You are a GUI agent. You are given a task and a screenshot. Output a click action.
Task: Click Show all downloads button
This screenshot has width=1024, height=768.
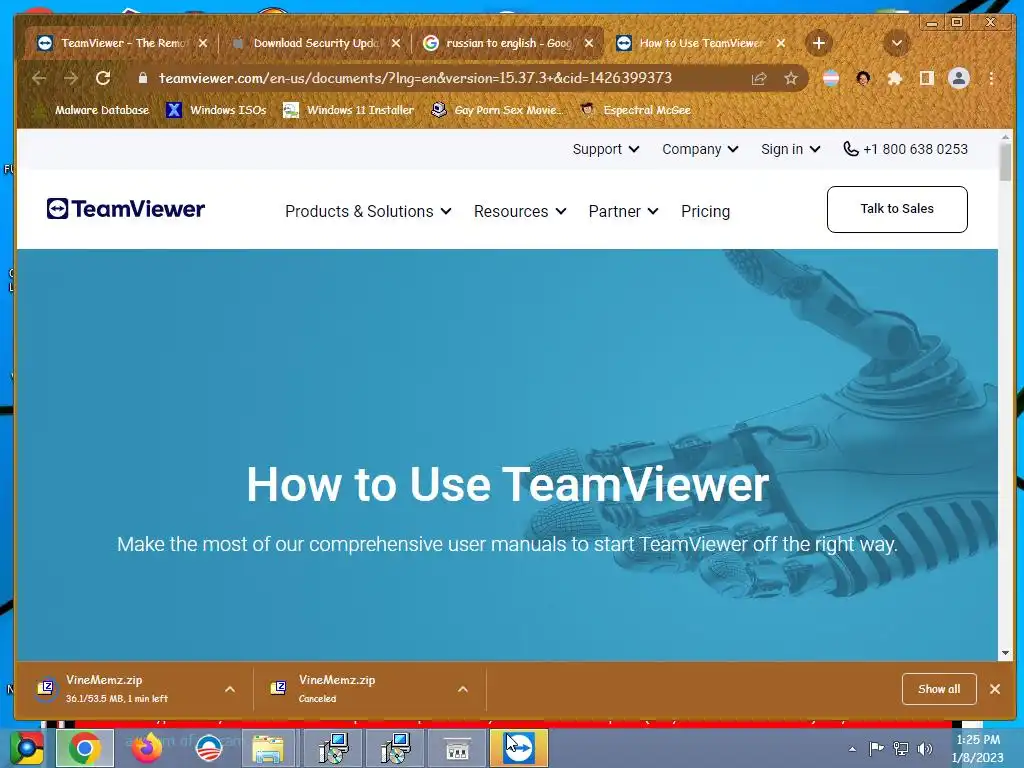coord(939,689)
